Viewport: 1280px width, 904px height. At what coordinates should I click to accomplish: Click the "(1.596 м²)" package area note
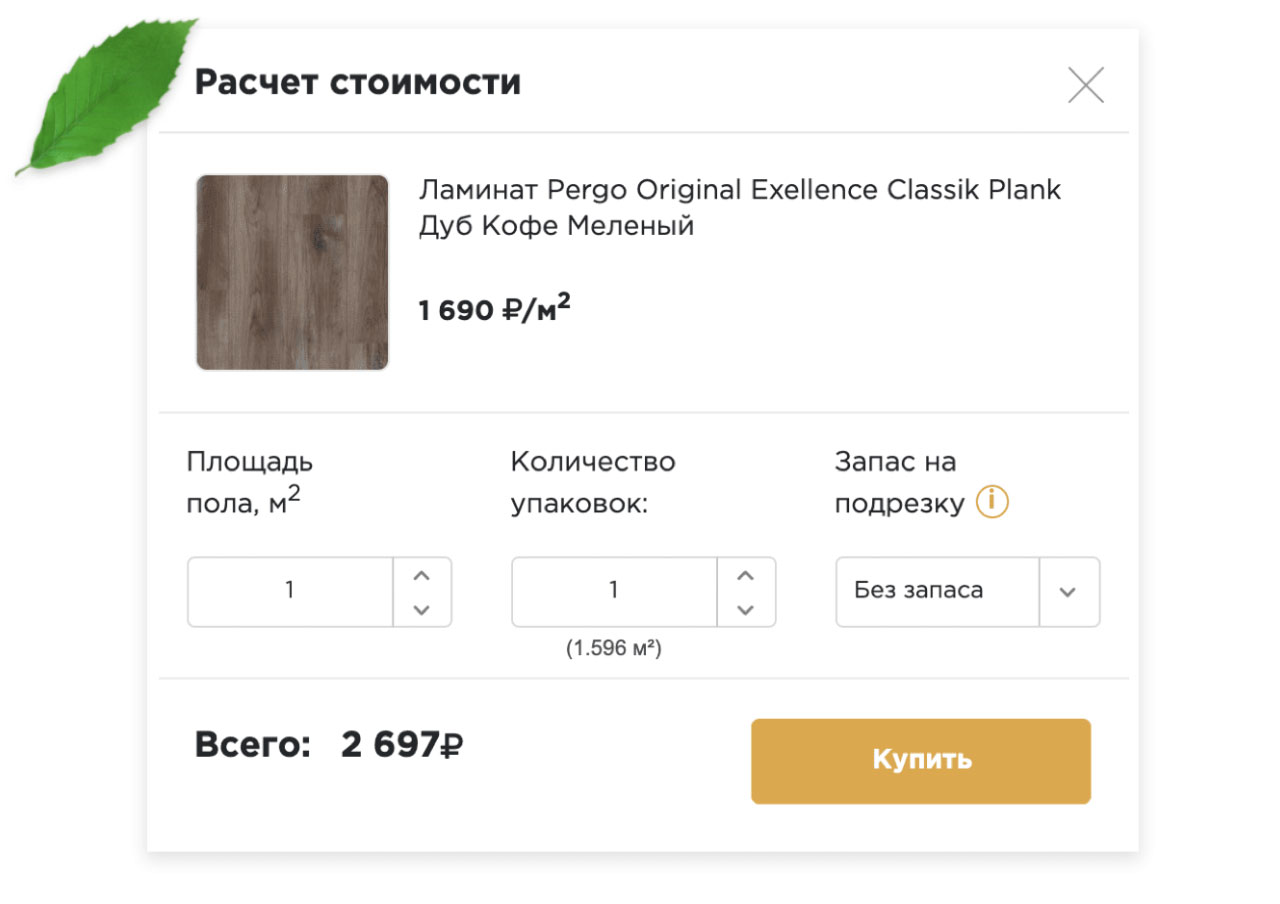pyautogui.click(x=614, y=648)
